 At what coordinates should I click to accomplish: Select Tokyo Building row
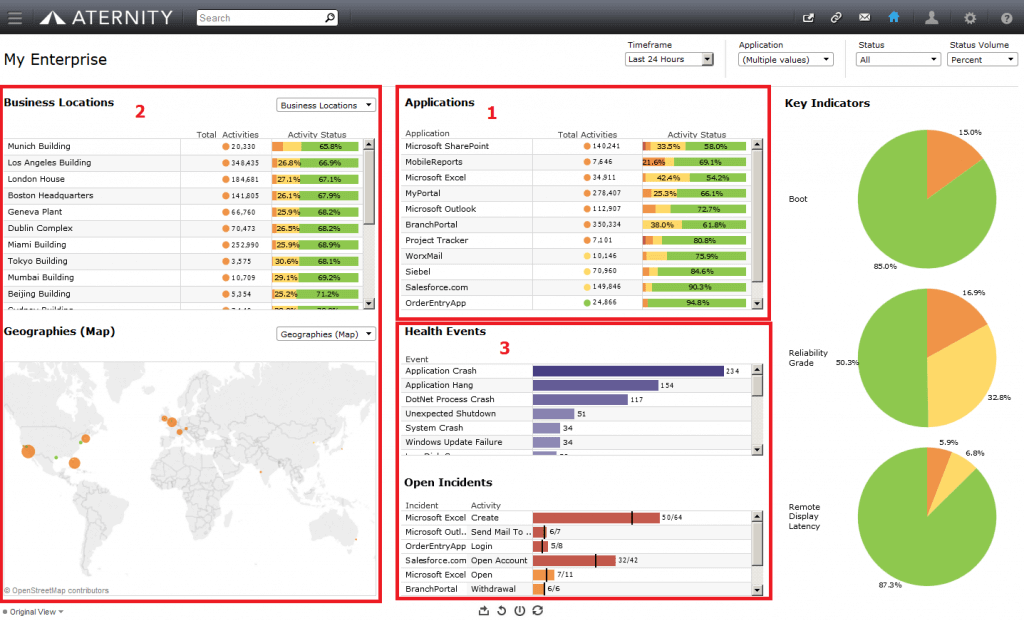pyautogui.click(x=183, y=261)
